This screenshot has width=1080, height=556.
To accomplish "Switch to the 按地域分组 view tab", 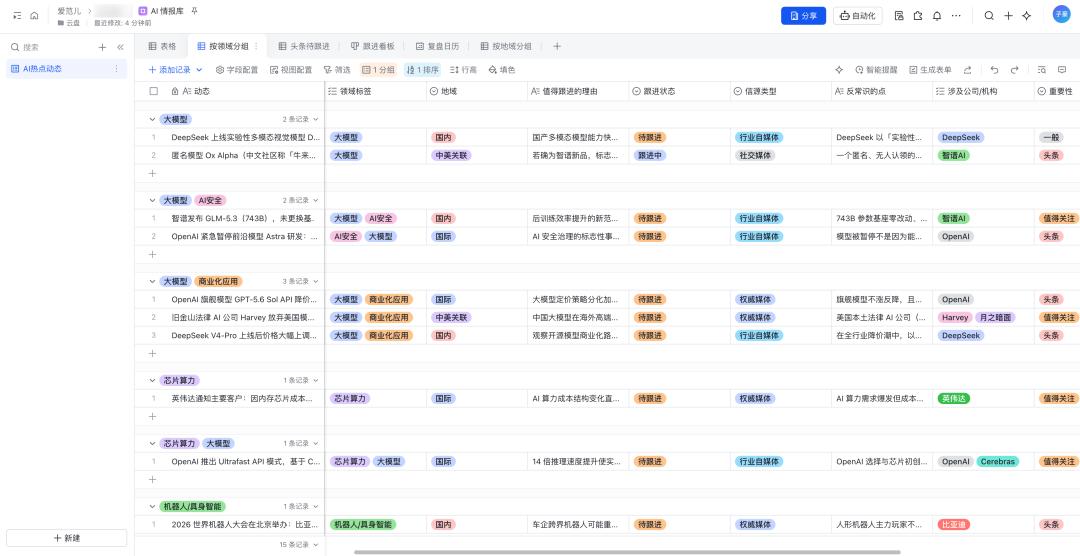I will (506, 46).
